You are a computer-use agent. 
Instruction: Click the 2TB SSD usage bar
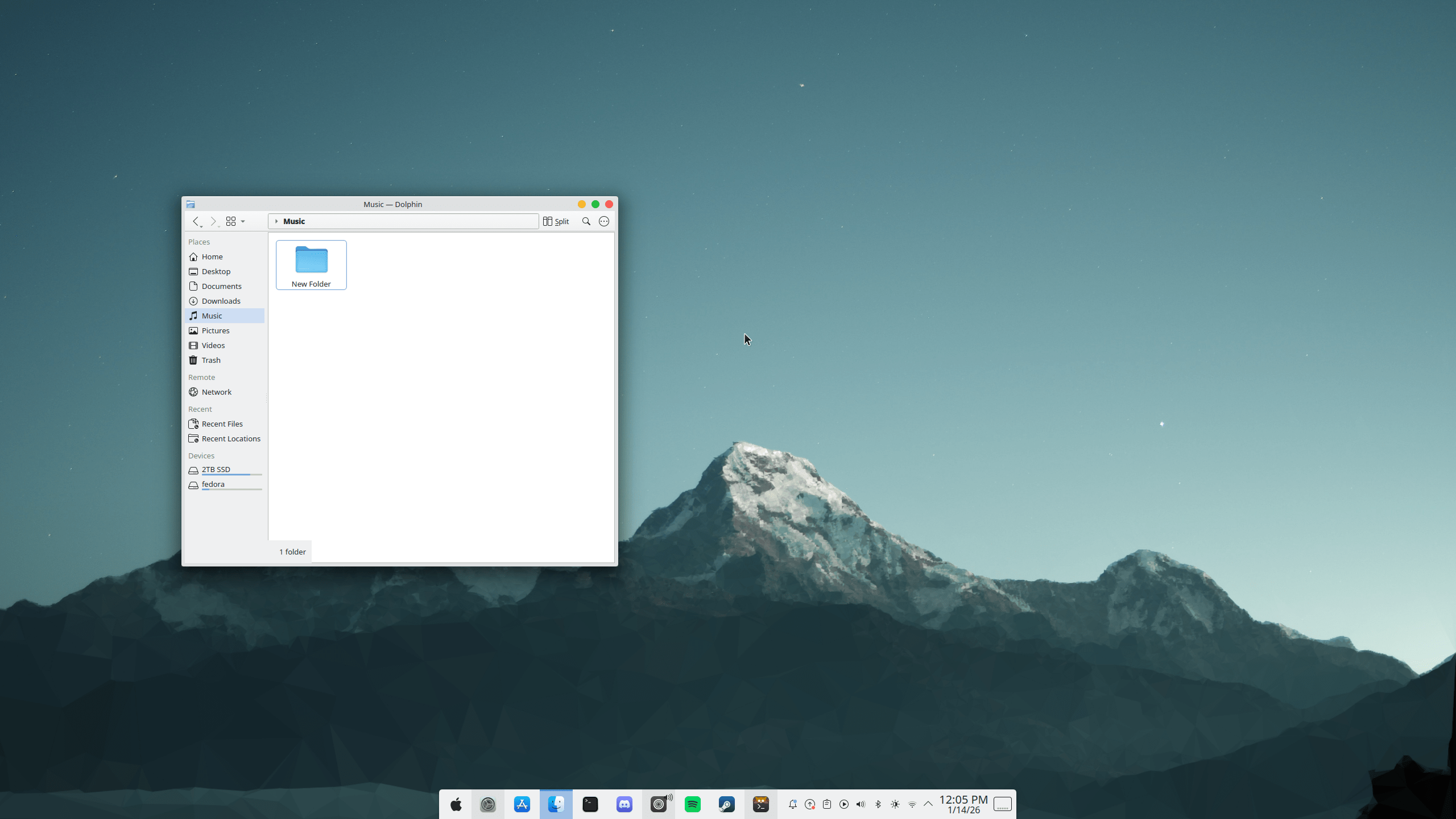232,475
